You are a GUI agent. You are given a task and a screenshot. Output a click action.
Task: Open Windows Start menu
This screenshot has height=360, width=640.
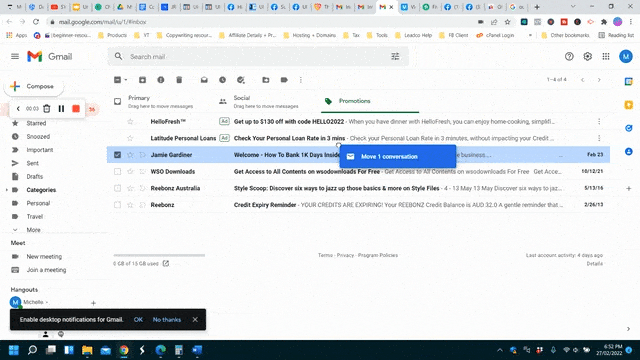pyautogui.click(x=14, y=350)
